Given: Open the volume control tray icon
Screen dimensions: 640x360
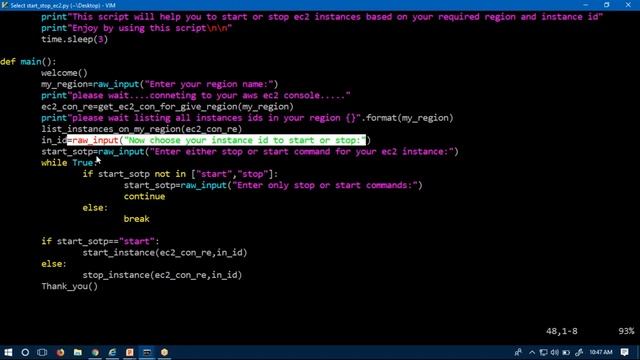Looking at the screenshot, I should [554, 352].
